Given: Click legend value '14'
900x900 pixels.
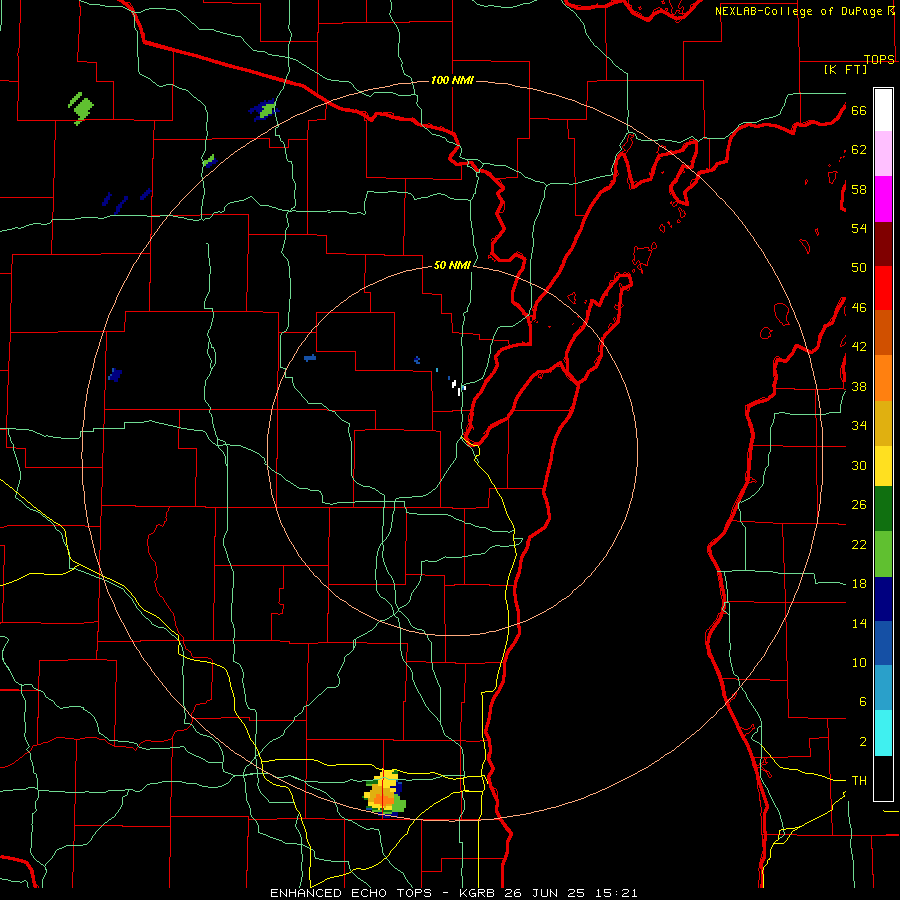Looking at the screenshot, I should pos(859,623).
